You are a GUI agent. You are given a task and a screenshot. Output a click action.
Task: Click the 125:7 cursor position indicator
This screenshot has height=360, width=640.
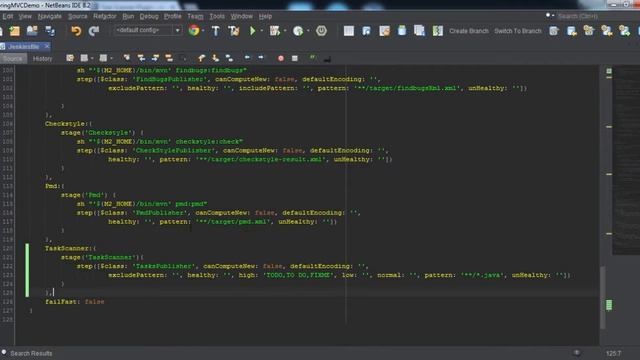pos(613,353)
